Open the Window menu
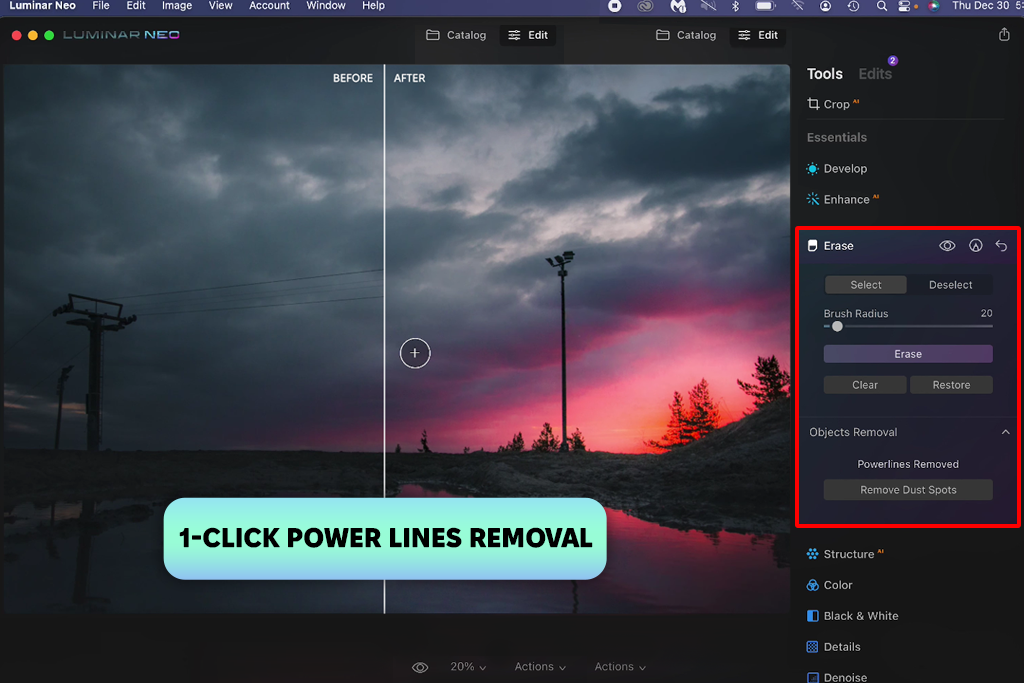1024x683 pixels. coord(326,6)
